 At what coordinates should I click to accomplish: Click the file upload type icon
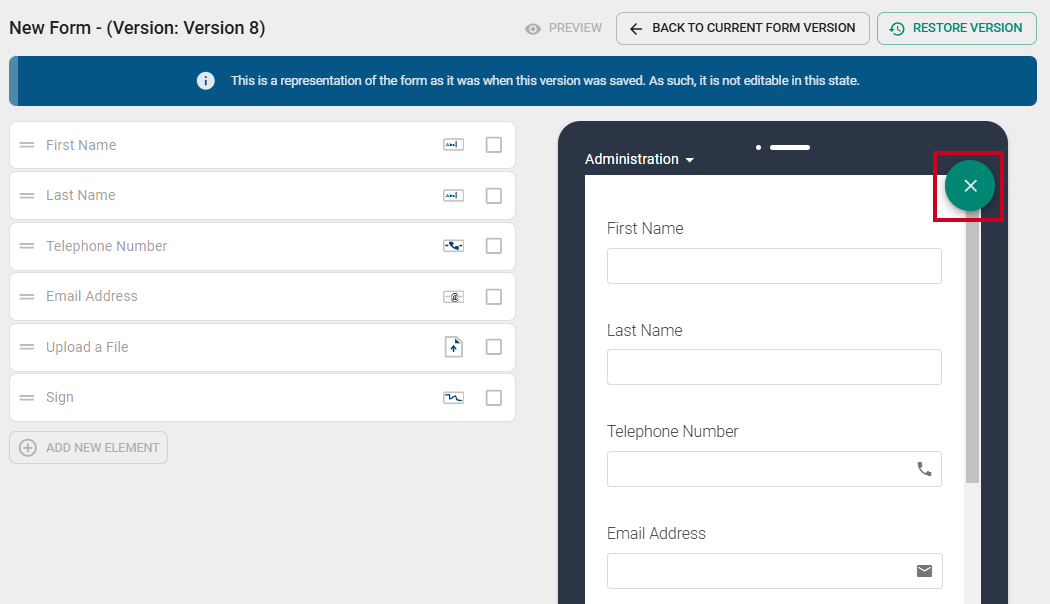(454, 347)
